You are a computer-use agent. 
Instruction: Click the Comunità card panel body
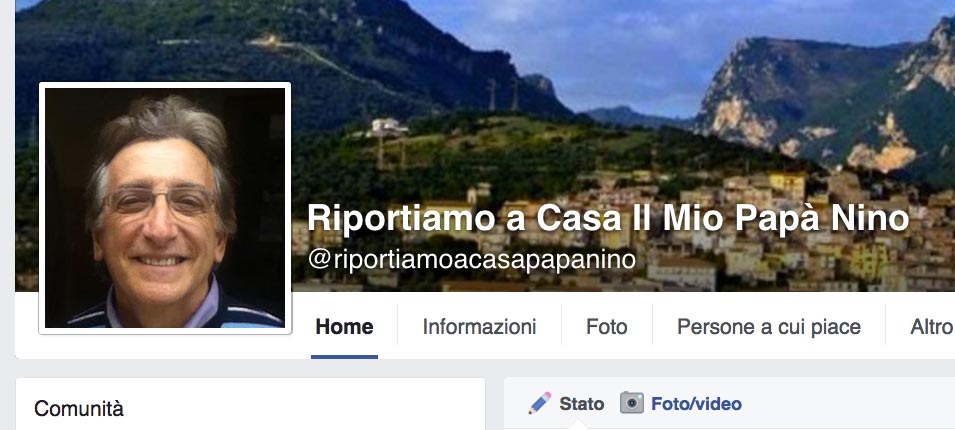pos(250,404)
